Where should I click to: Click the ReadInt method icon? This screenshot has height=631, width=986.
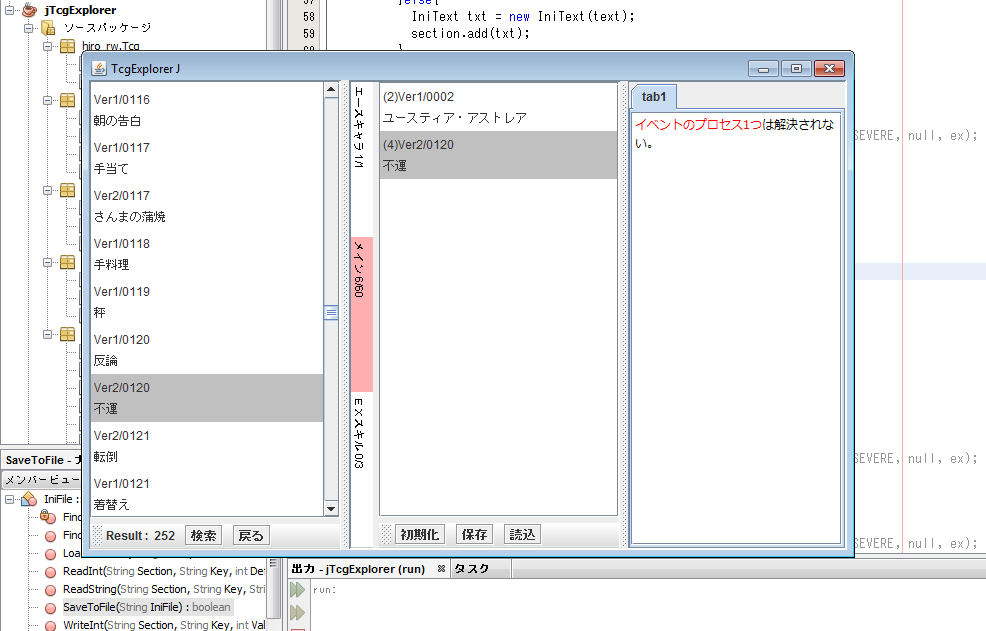tap(50, 571)
